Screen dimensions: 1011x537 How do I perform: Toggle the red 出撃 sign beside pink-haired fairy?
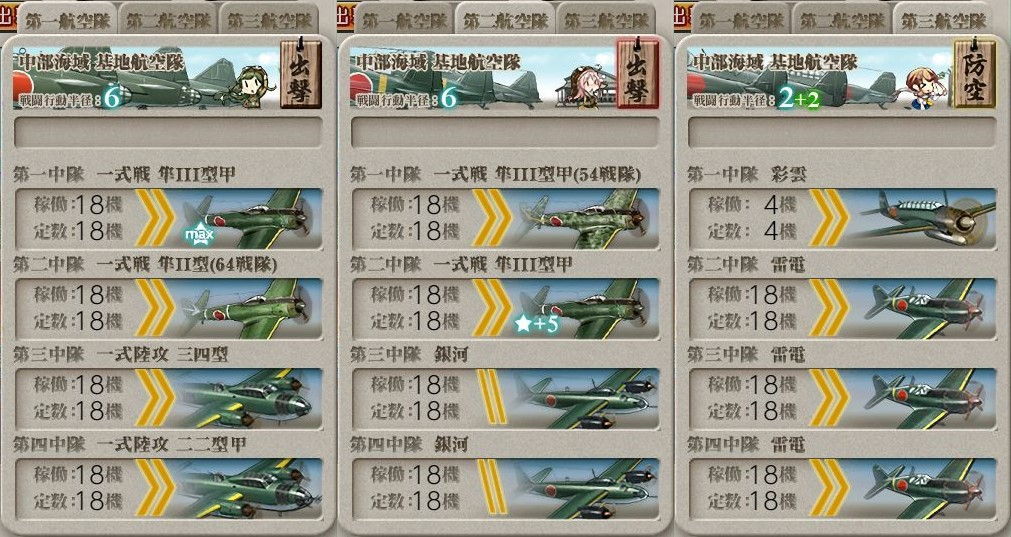tap(638, 73)
